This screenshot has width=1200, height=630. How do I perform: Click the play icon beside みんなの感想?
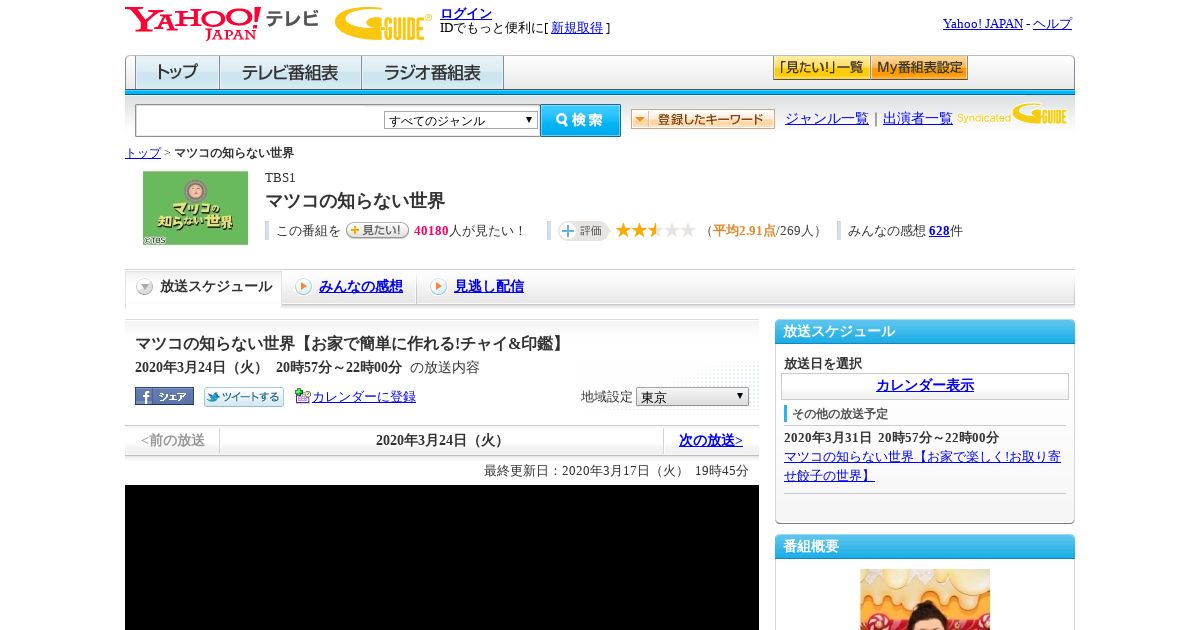point(303,287)
